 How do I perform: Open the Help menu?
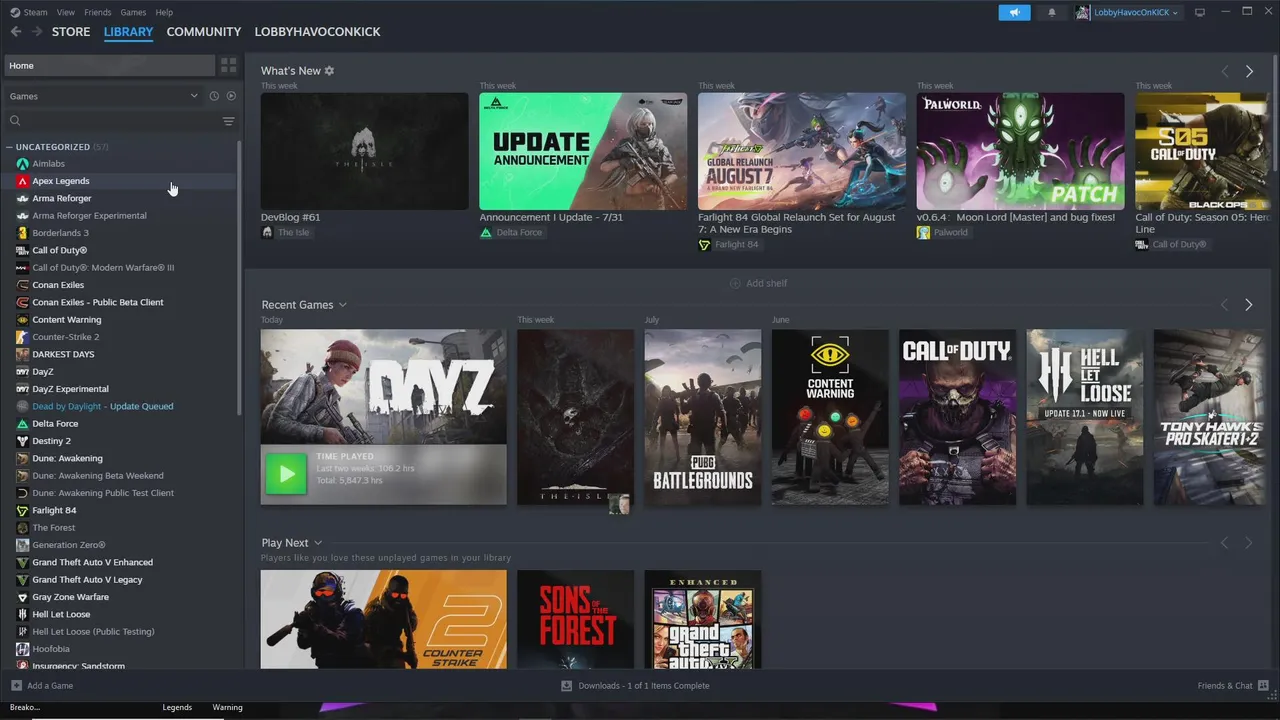pos(164,12)
